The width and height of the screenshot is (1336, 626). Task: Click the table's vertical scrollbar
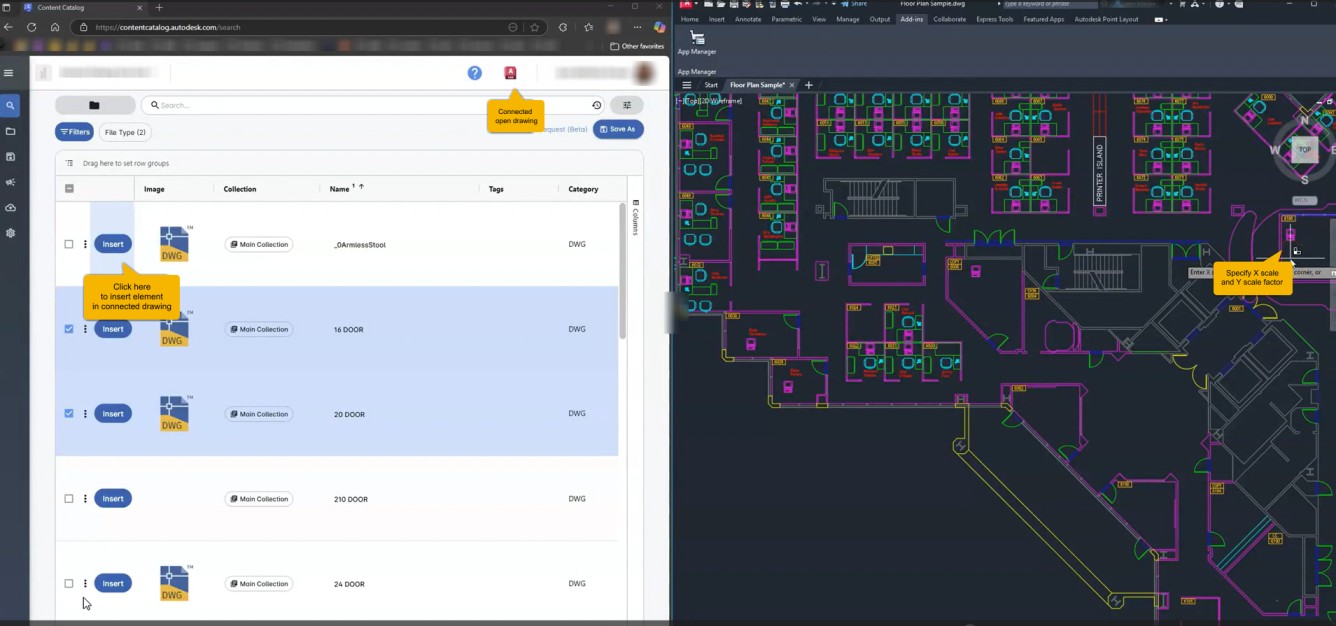pos(622,270)
